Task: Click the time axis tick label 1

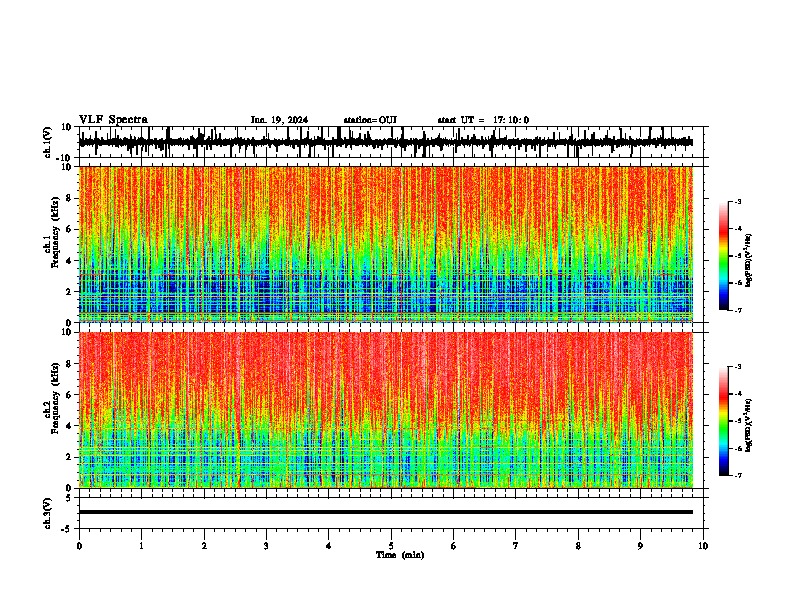Action: (x=141, y=546)
